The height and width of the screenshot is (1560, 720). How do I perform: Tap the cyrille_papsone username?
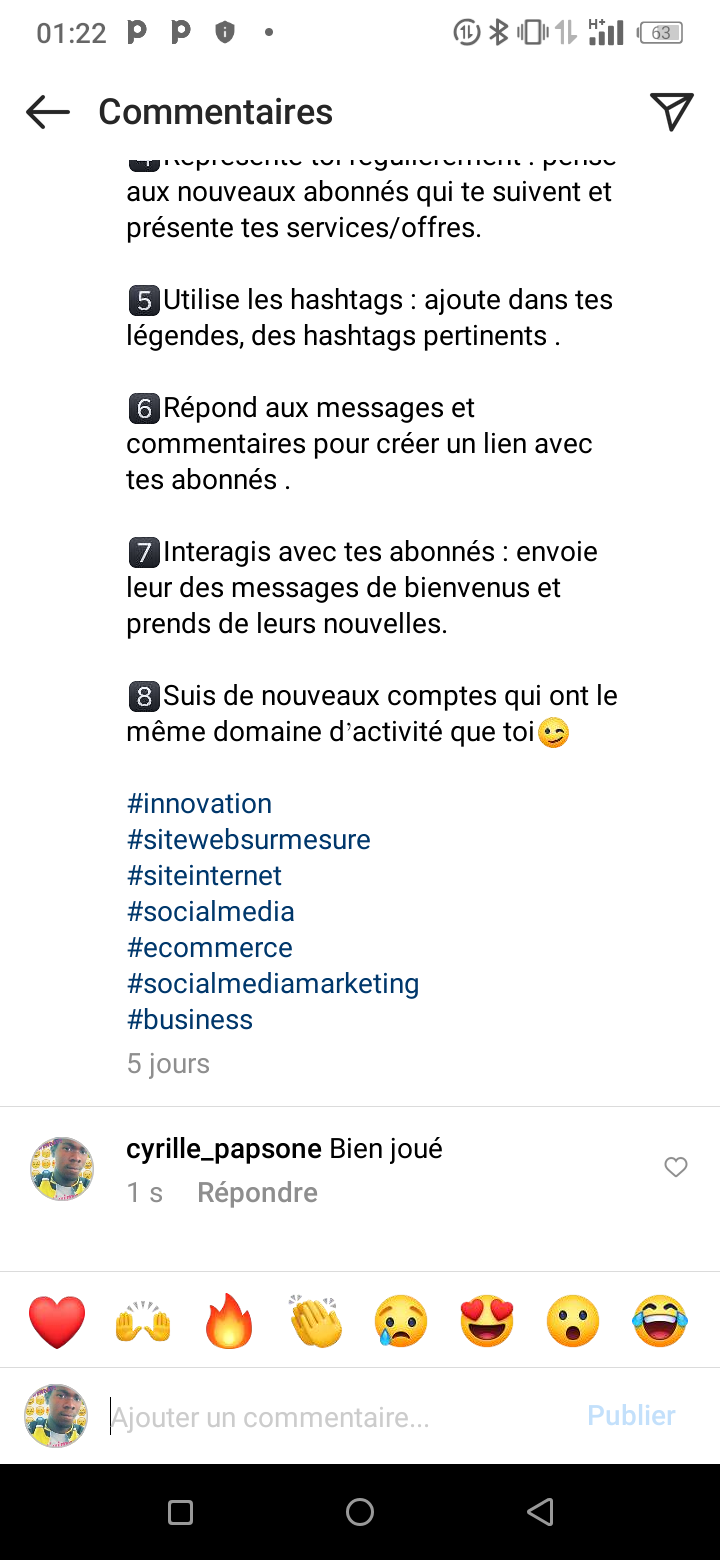224,1149
